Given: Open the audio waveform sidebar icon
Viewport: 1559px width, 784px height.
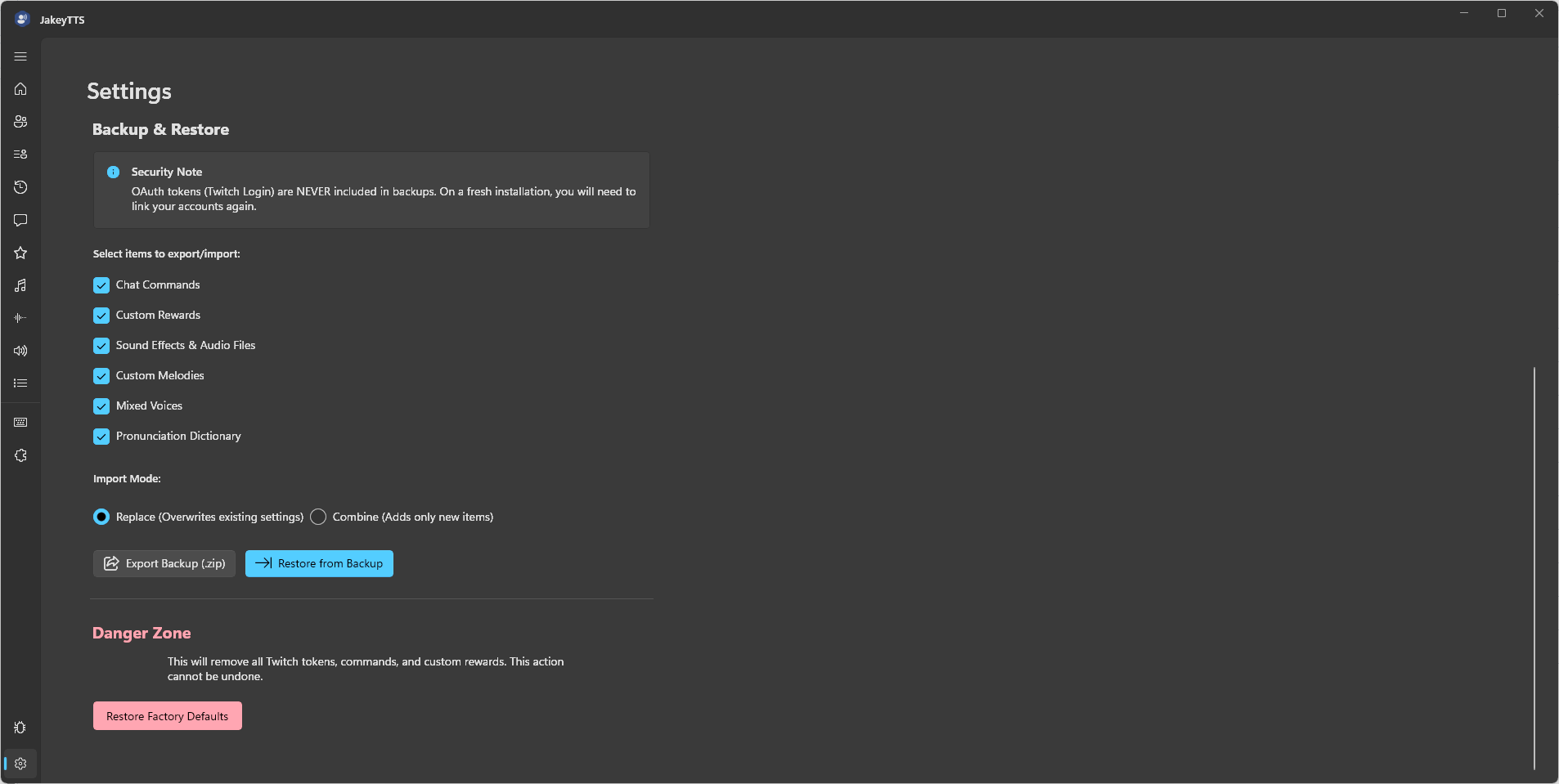Looking at the screenshot, I should tap(20, 318).
